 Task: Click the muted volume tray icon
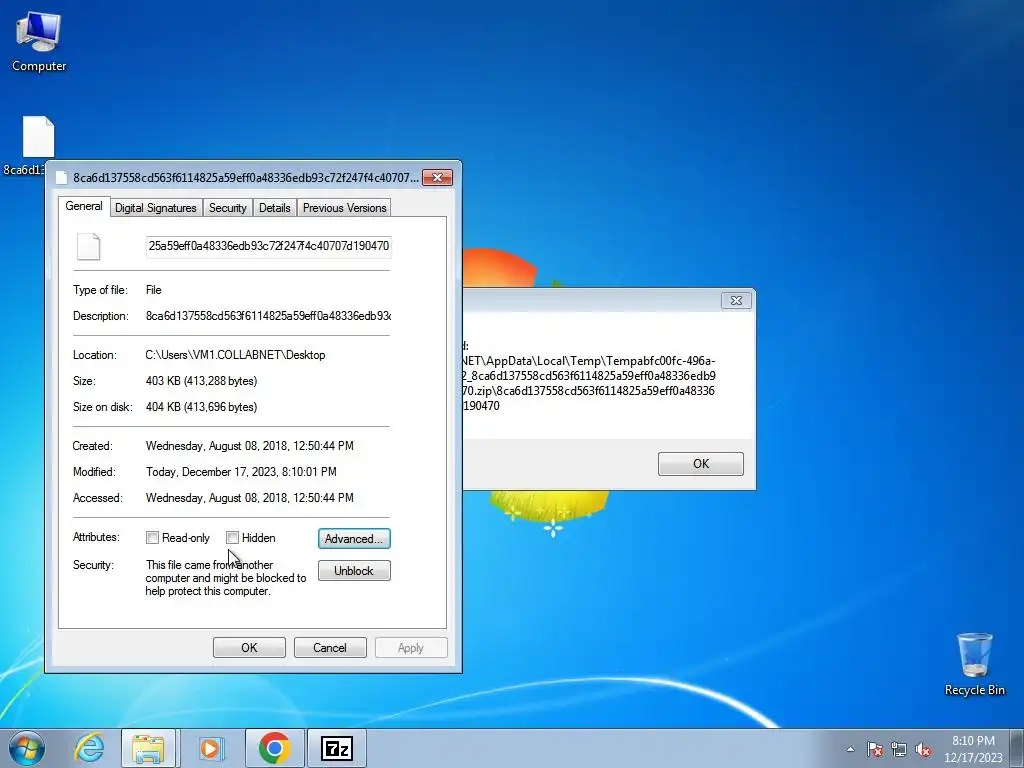coord(923,749)
